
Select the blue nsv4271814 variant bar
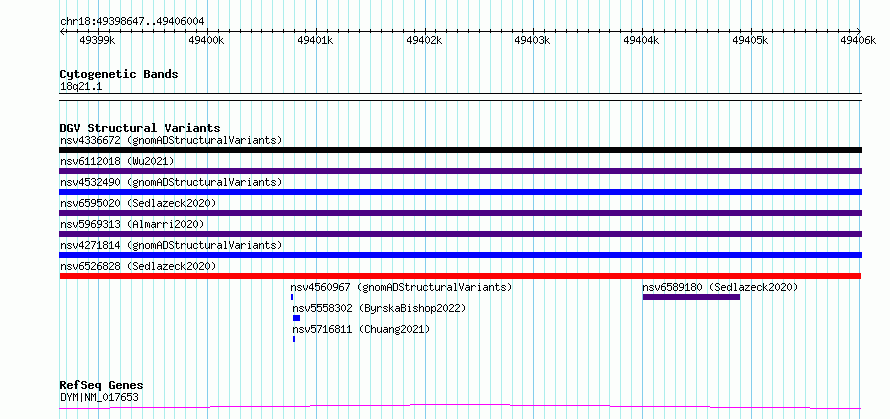(461, 255)
